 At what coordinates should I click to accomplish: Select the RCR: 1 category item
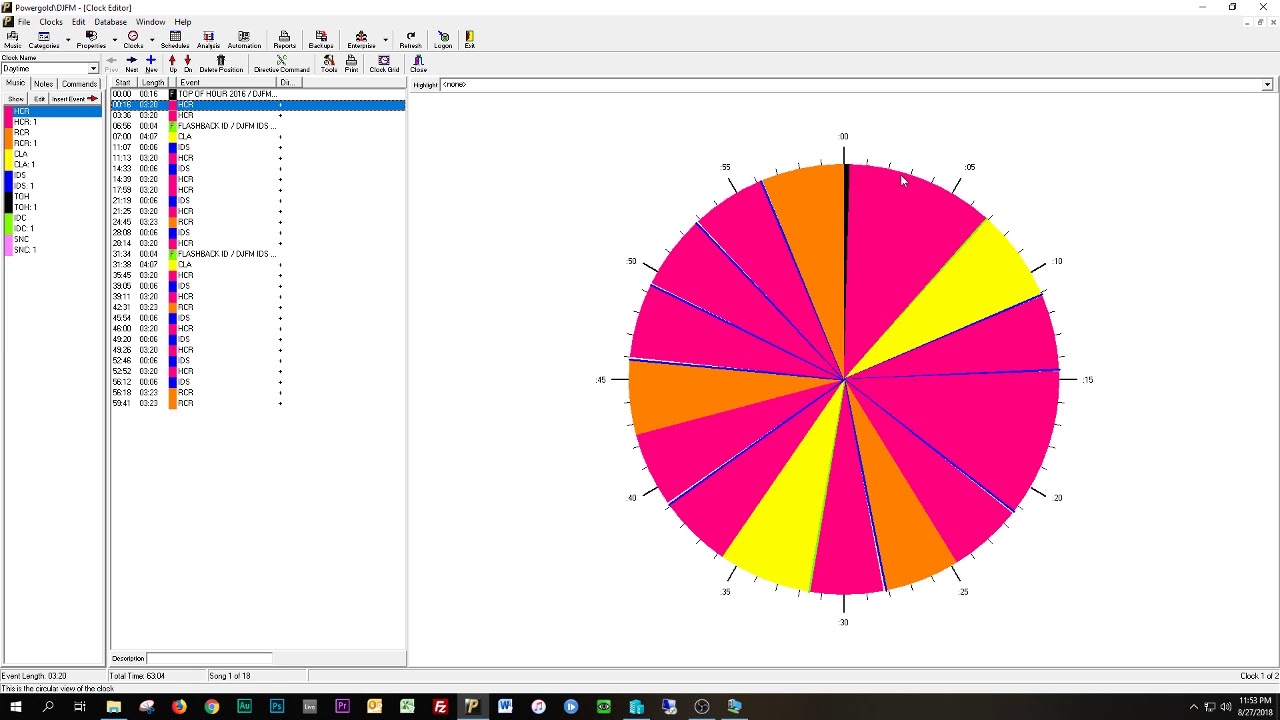(x=52, y=143)
